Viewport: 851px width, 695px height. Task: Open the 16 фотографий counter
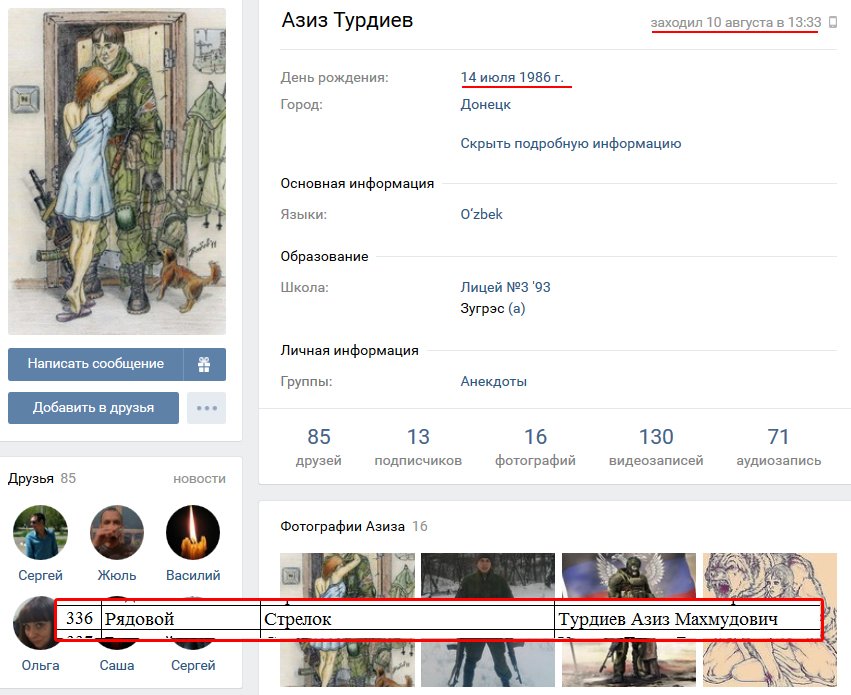tap(535, 447)
